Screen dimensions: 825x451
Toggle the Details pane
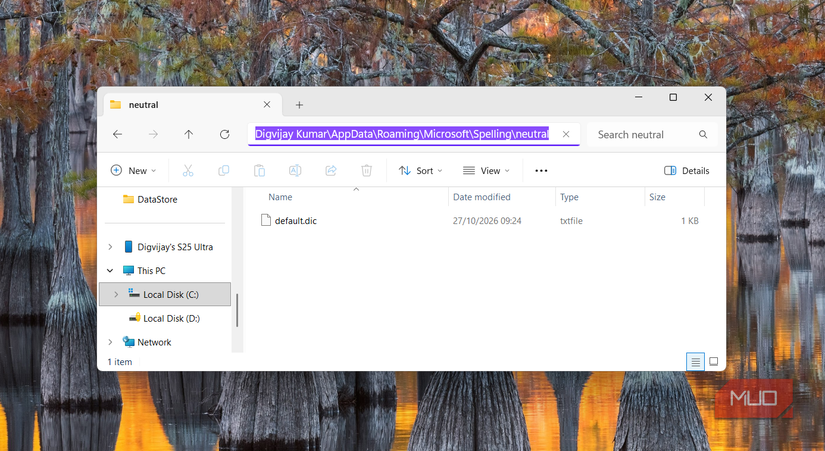687,171
